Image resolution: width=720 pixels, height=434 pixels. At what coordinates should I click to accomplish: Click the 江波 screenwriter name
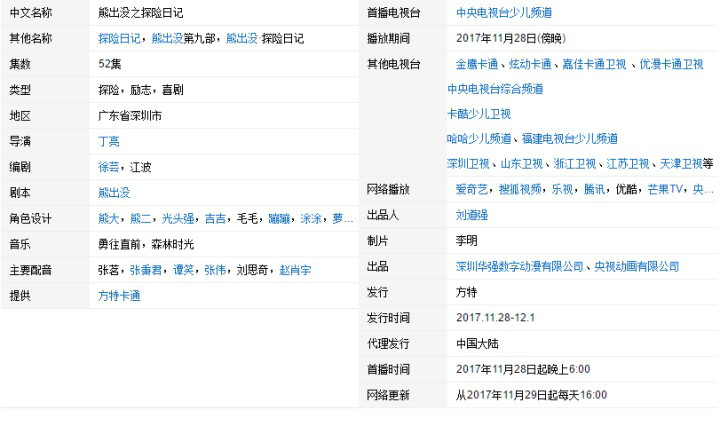tap(141, 167)
